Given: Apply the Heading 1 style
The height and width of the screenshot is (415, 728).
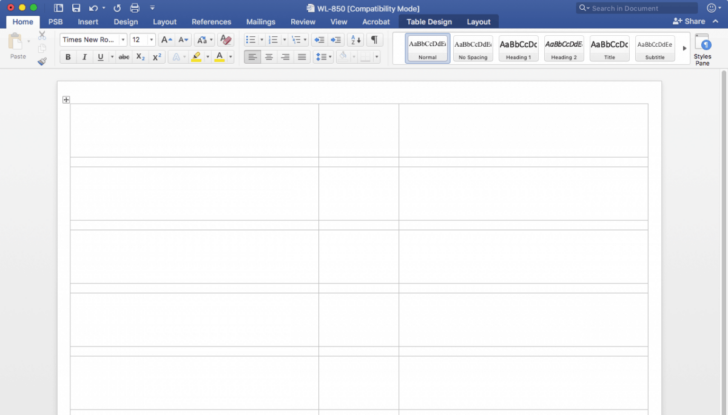Looking at the screenshot, I should point(518,48).
